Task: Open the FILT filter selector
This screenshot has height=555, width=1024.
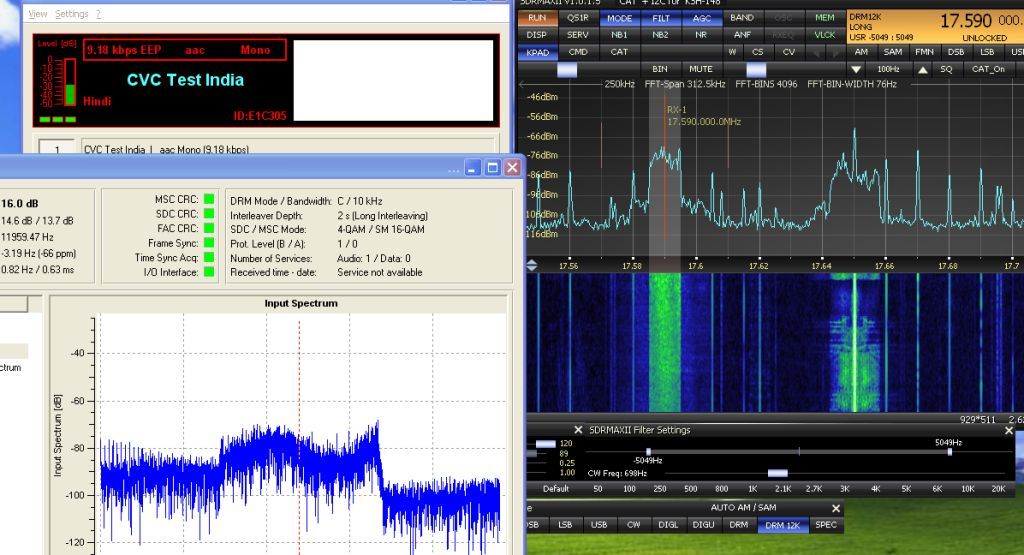Action: 660,18
